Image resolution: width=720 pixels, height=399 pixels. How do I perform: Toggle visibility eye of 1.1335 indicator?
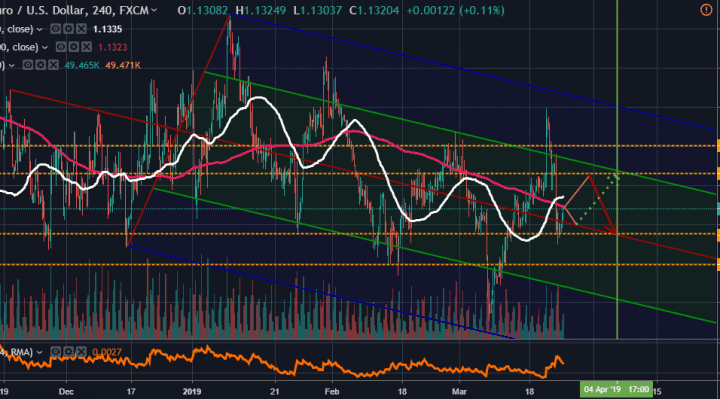pyautogui.click(x=56, y=29)
